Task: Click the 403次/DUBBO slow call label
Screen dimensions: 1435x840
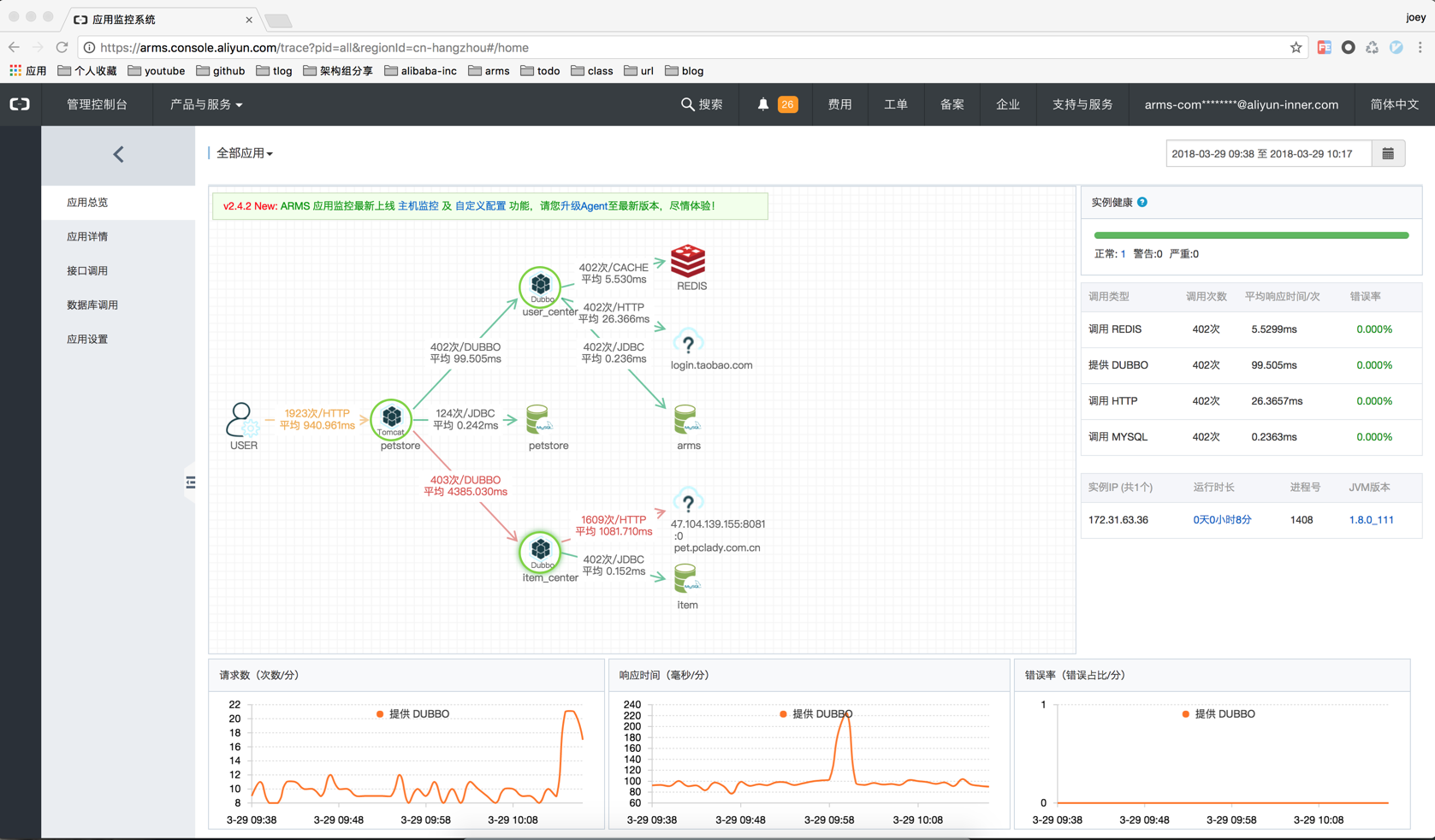Action: click(x=465, y=486)
